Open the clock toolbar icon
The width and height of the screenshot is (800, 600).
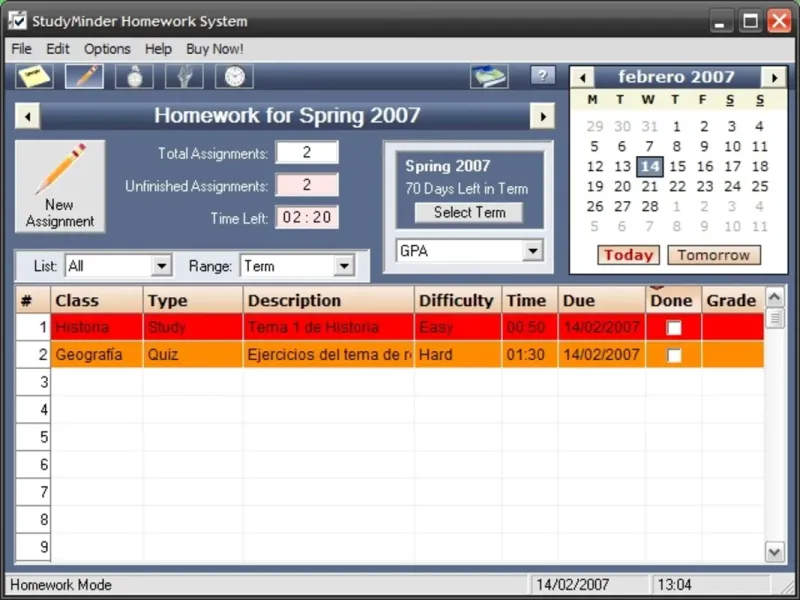pos(234,77)
